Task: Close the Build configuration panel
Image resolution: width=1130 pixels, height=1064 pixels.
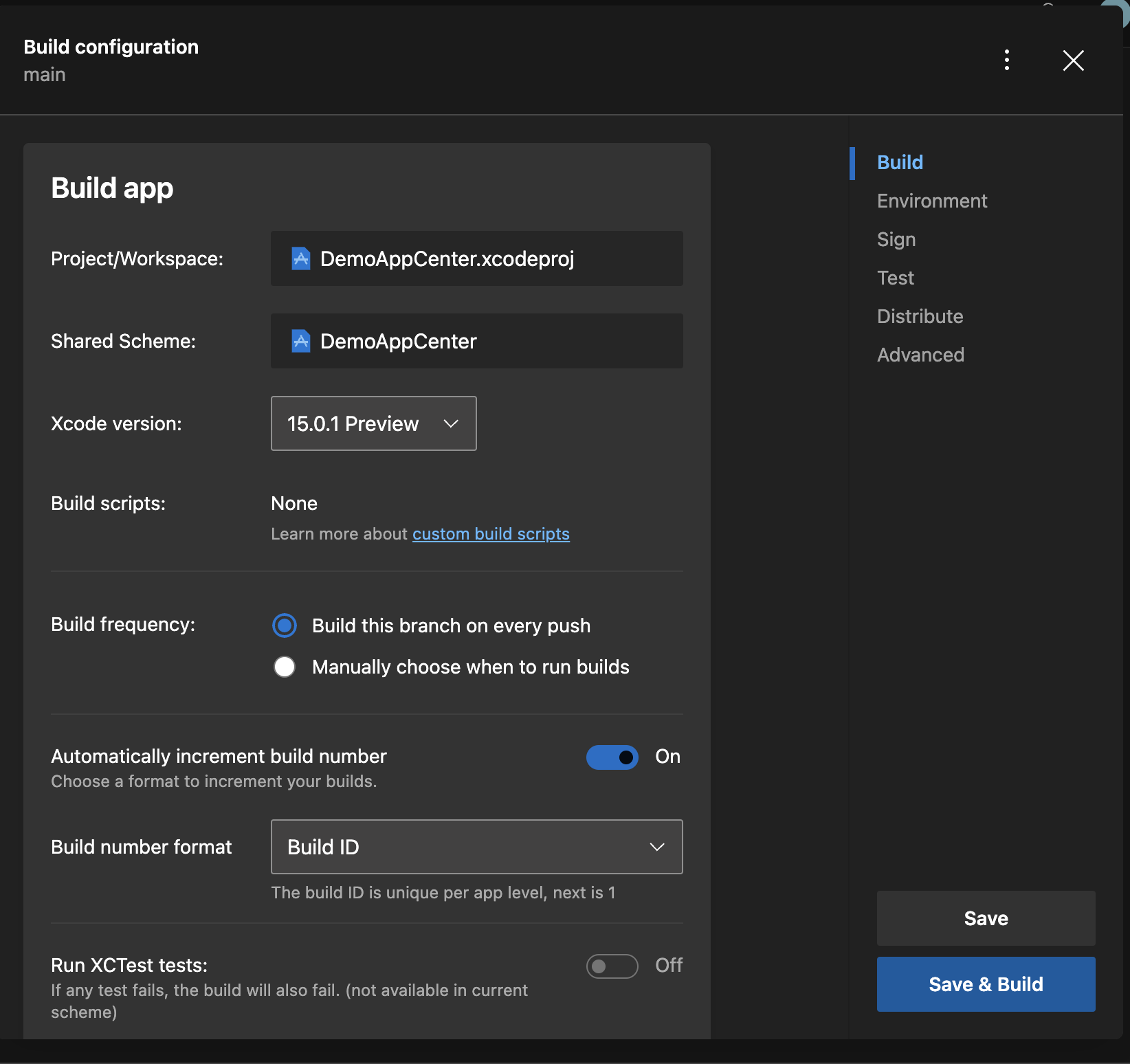Action: coord(1074,60)
